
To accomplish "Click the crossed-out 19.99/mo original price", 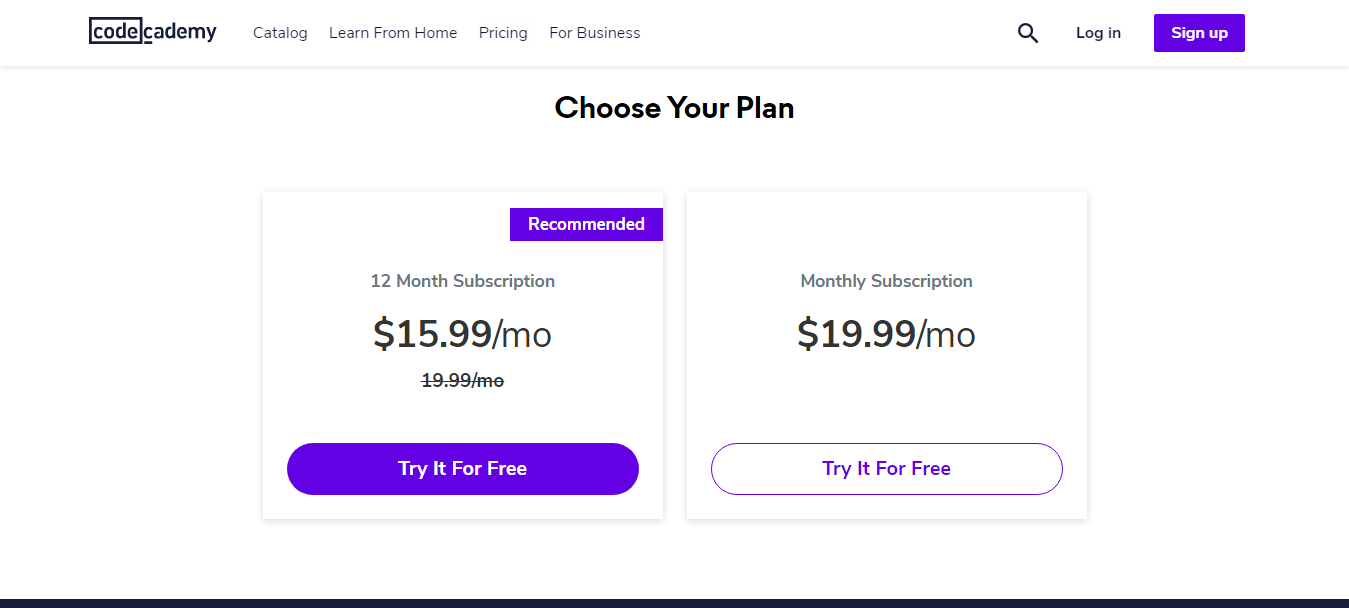I will (x=462, y=380).
